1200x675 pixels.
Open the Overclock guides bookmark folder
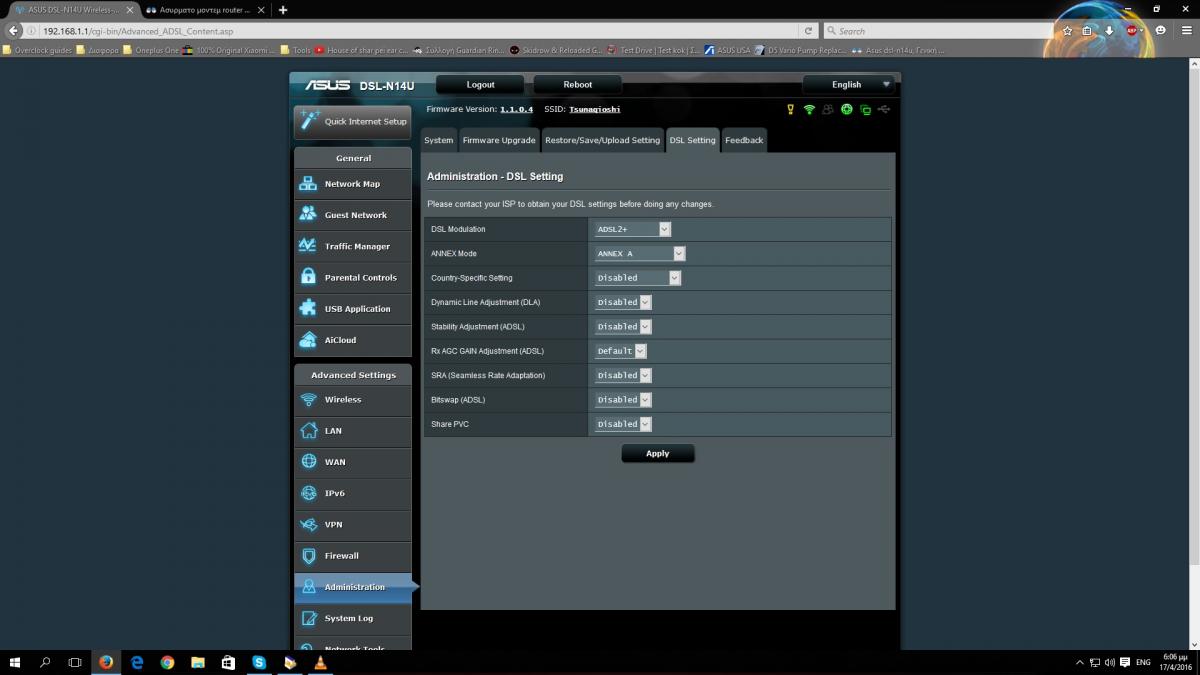38,50
